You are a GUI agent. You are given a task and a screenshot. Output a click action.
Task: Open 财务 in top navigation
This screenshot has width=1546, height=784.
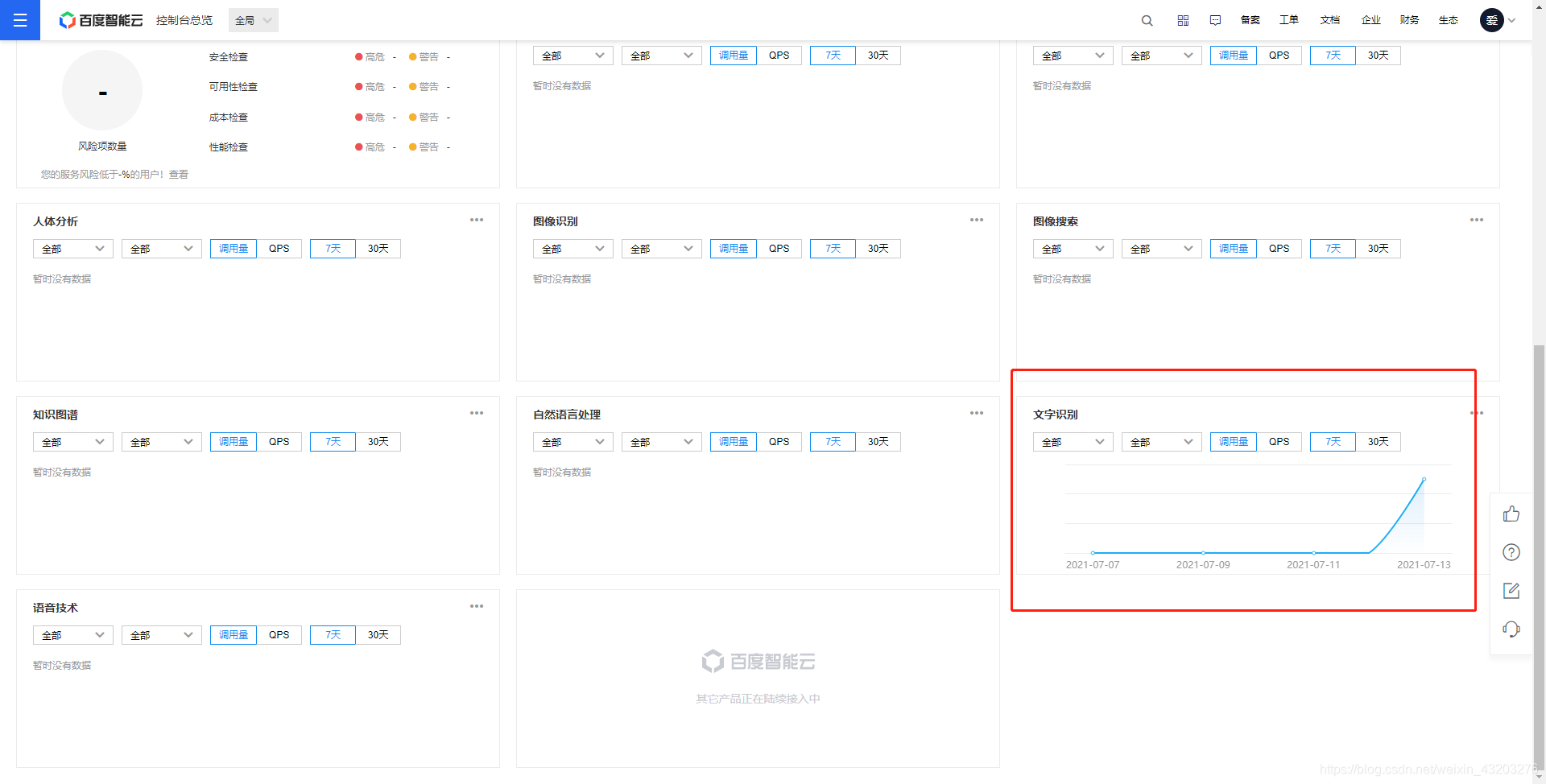tap(1410, 20)
